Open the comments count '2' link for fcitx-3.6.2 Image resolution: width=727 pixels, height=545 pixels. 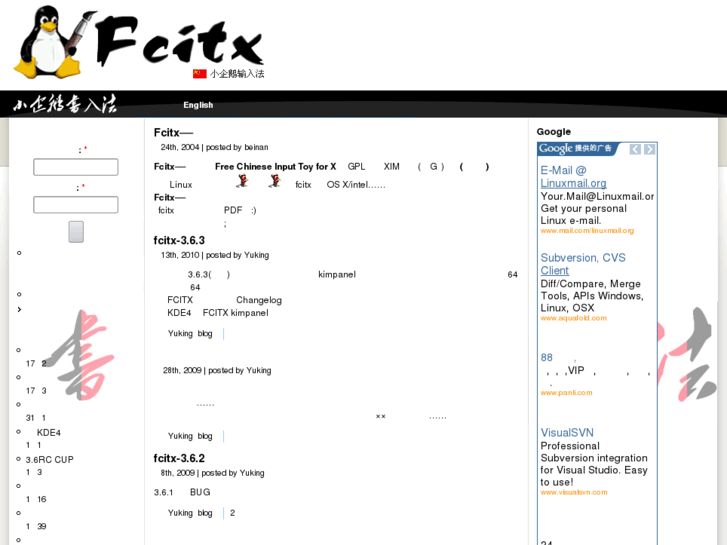[x=232, y=513]
